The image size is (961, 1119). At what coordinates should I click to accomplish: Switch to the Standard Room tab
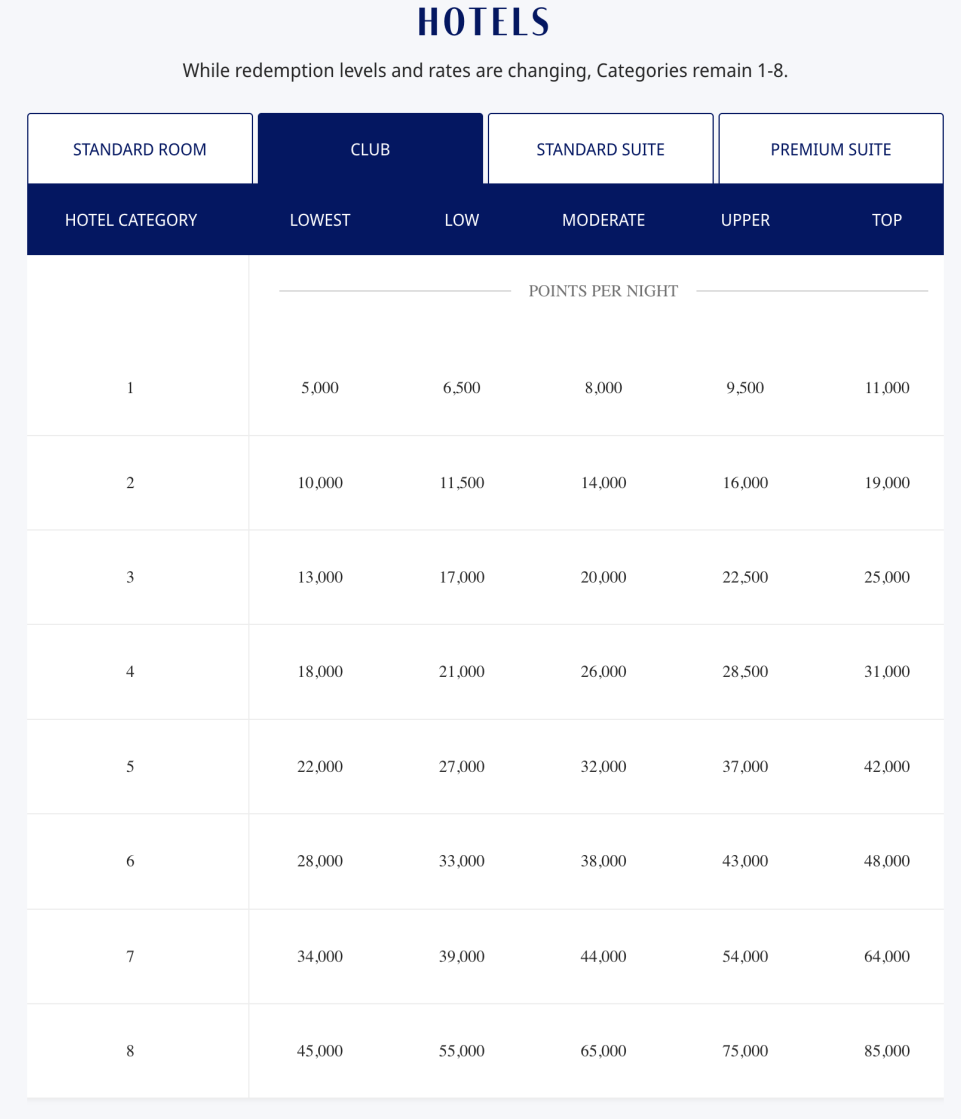point(140,150)
